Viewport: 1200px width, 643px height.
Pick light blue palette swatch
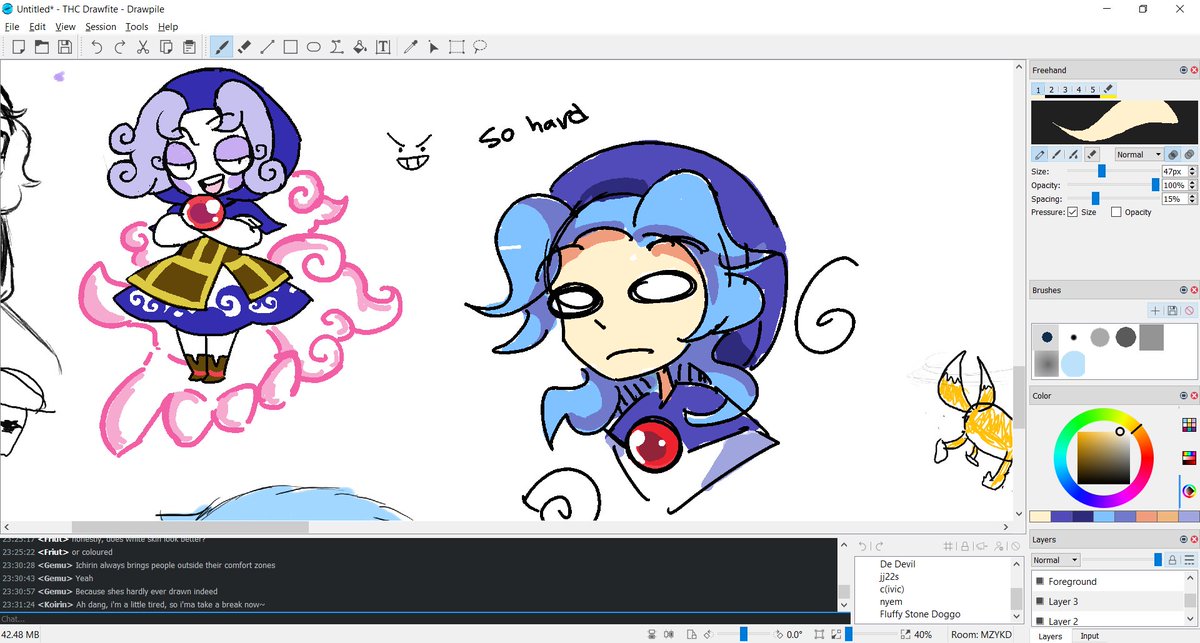[1104, 517]
